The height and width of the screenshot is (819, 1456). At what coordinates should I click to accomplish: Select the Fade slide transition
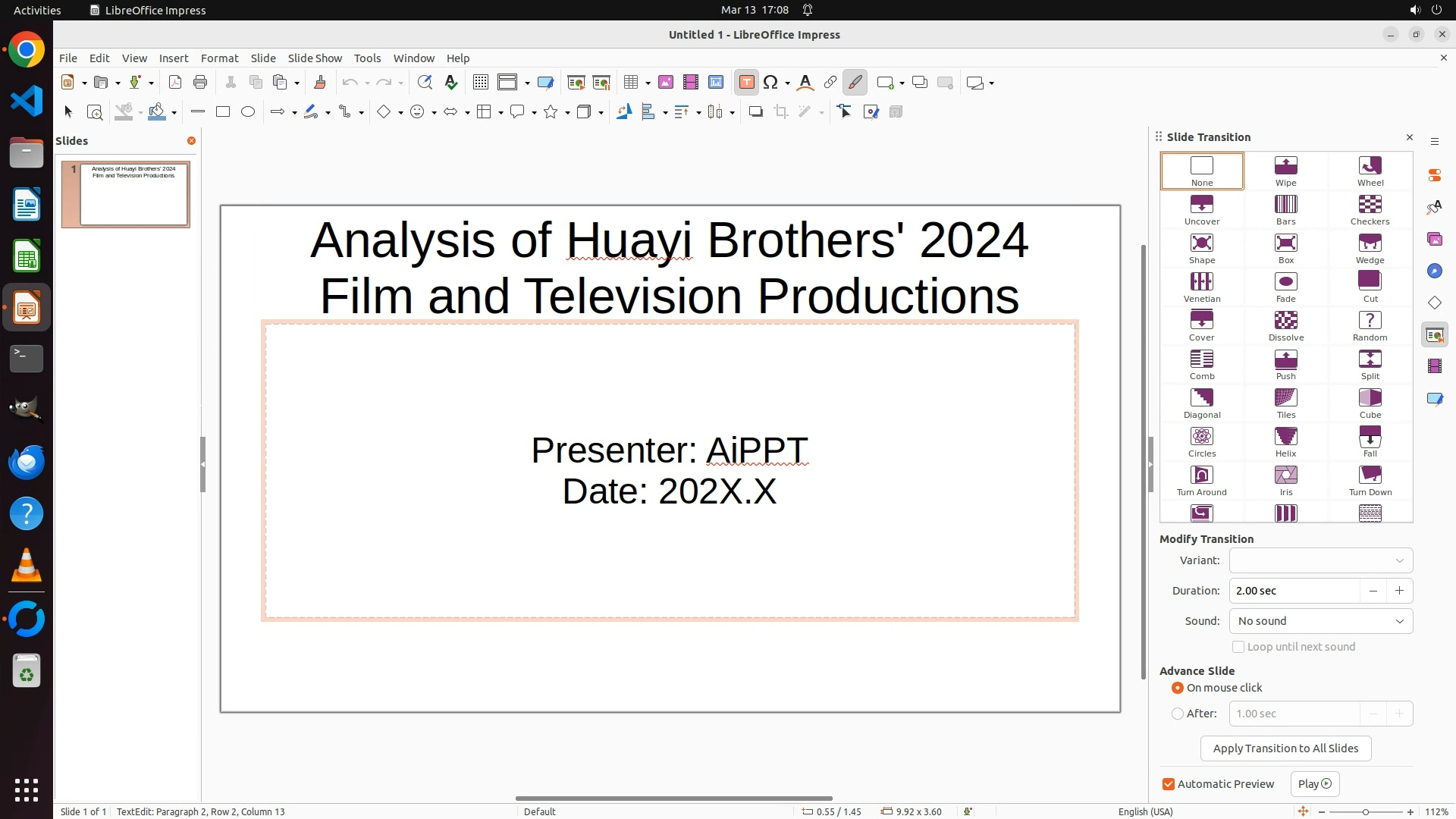point(1285,287)
